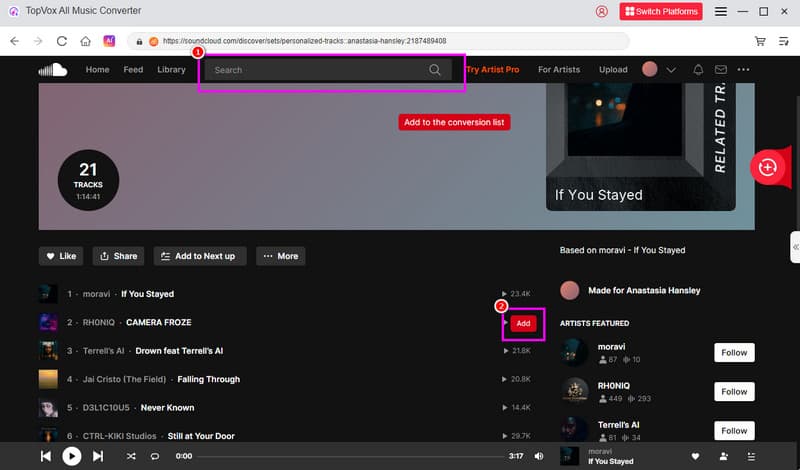Click the user avatar in the navbar
The width and height of the screenshot is (800, 470).
[x=649, y=69]
